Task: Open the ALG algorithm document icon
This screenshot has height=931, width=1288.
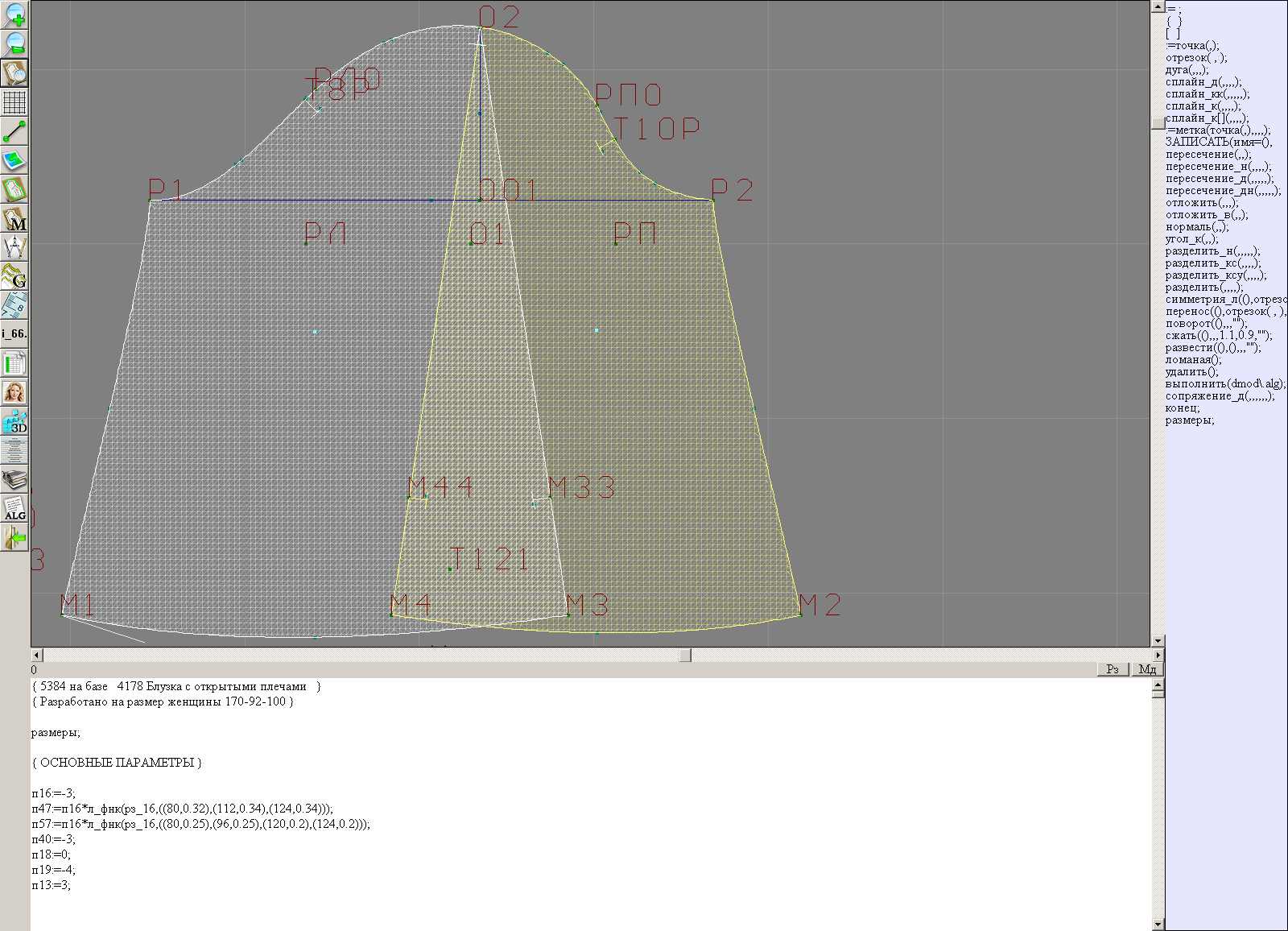Action: (x=14, y=509)
